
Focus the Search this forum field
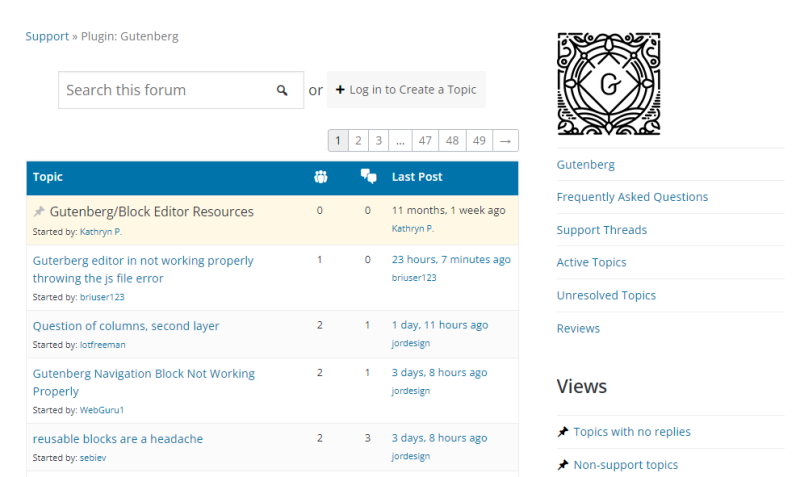[x=181, y=90]
